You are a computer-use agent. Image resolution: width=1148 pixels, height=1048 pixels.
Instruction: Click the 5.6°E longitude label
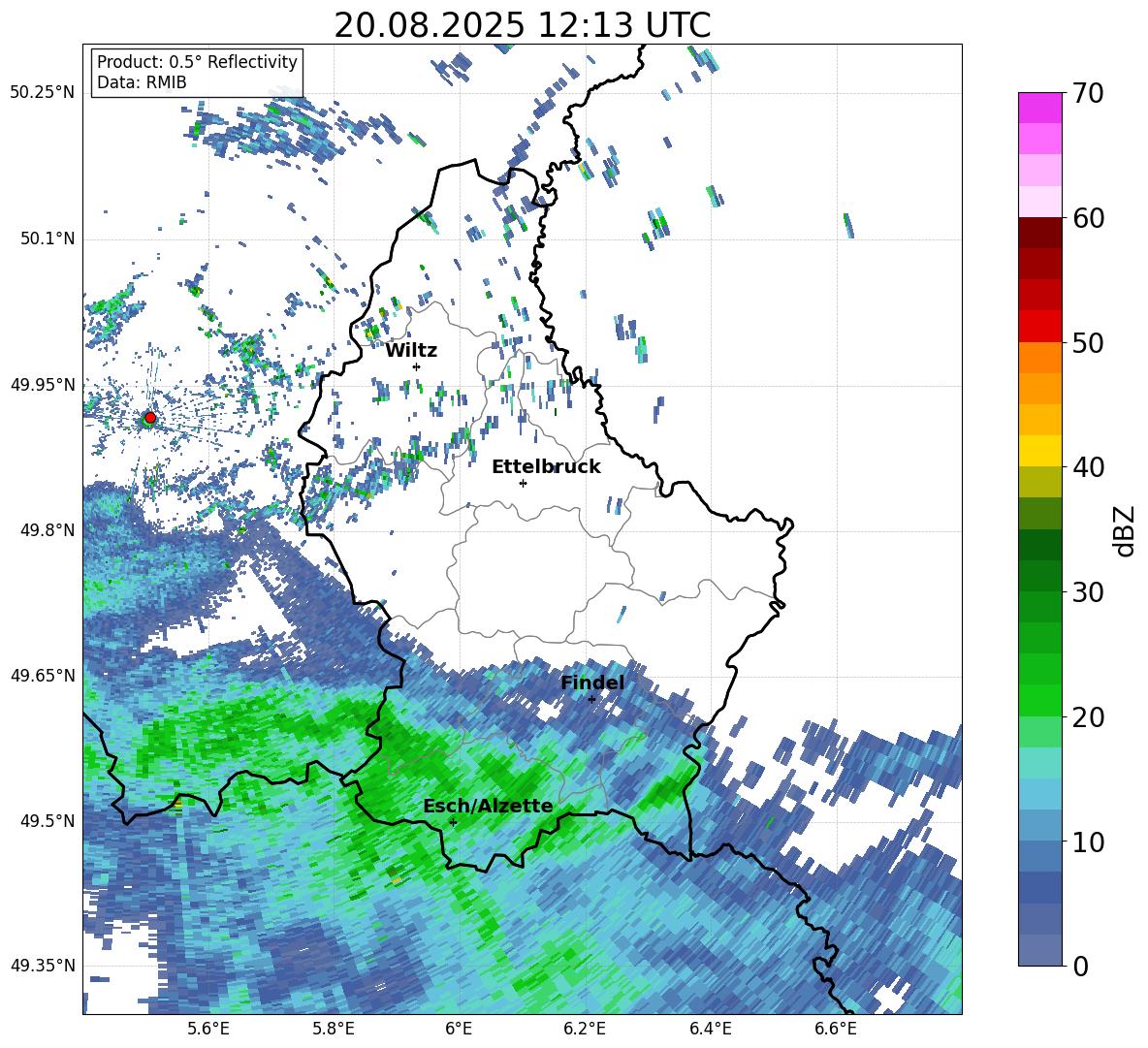coord(207,1029)
